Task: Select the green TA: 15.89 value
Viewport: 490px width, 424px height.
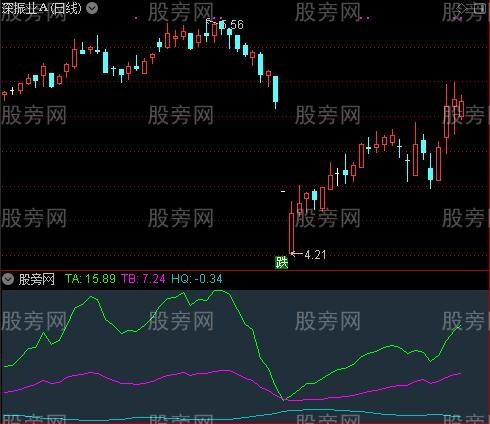Action: click(x=90, y=279)
